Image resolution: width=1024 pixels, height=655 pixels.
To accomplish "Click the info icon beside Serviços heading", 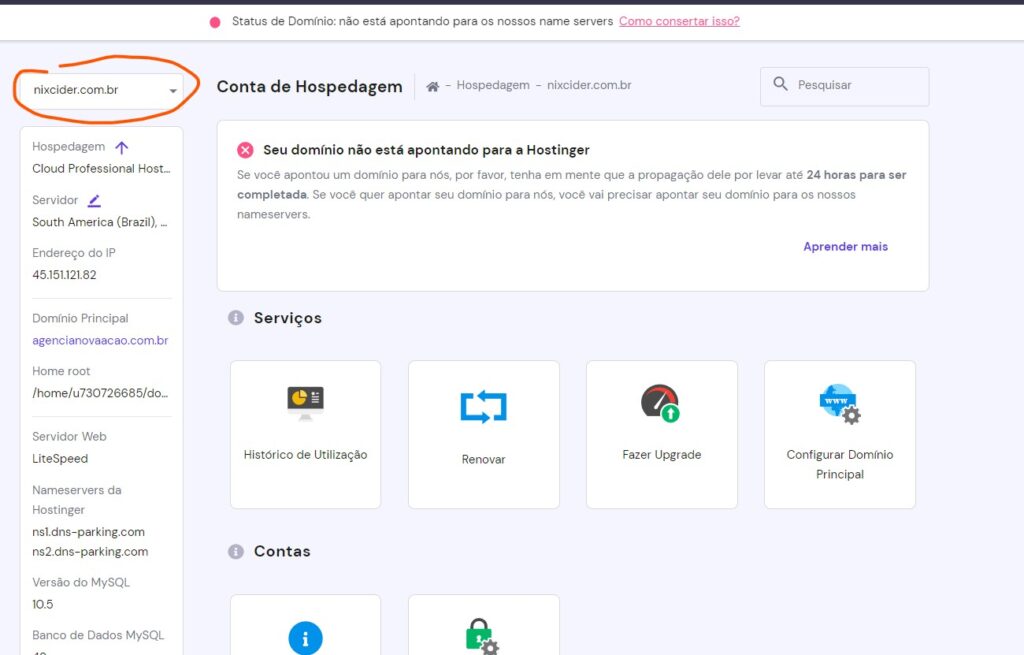I will click(x=236, y=318).
